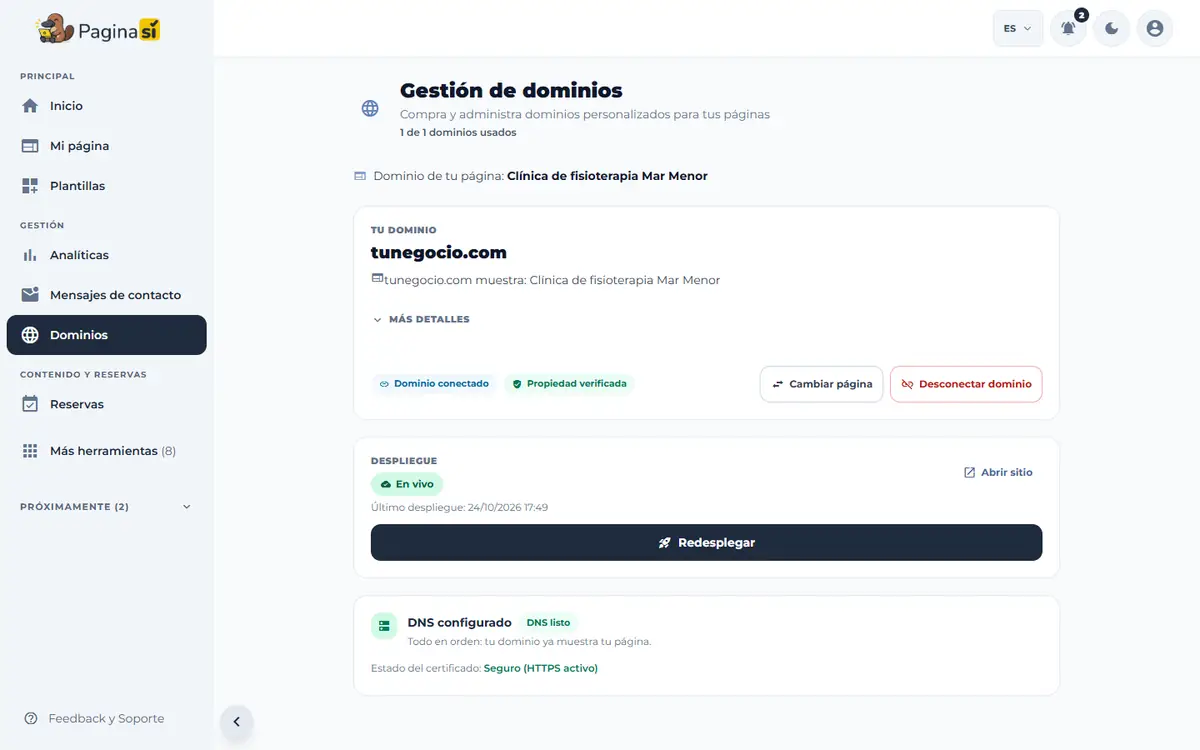Open Feedback y Soporte link
Image resolution: width=1200 pixels, height=750 pixels.
(94, 719)
